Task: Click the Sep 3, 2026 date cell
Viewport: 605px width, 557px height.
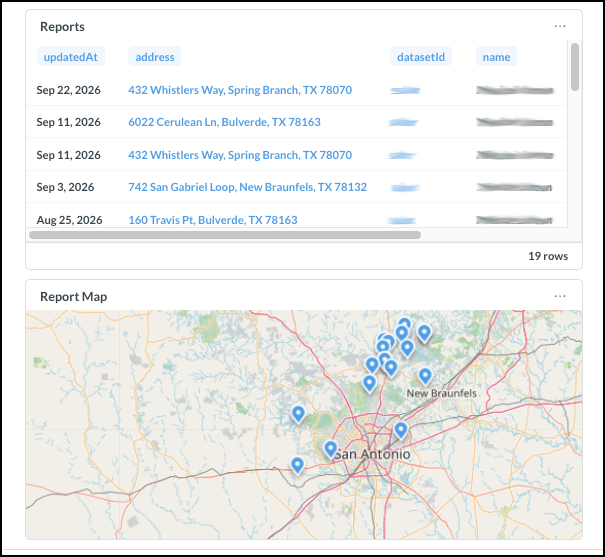Action: tap(65, 187)
